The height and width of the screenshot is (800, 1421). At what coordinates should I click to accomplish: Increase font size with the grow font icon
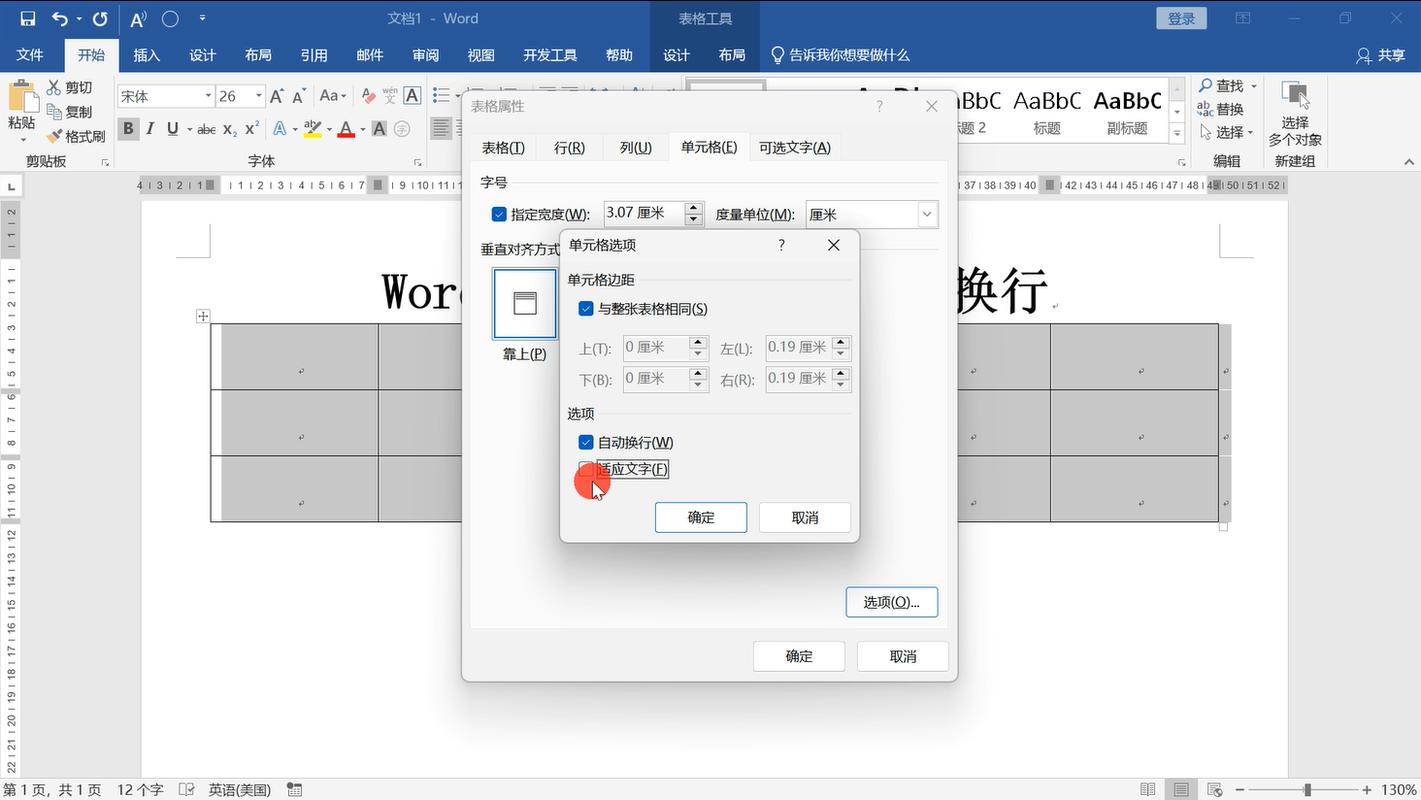pos(277,96)
